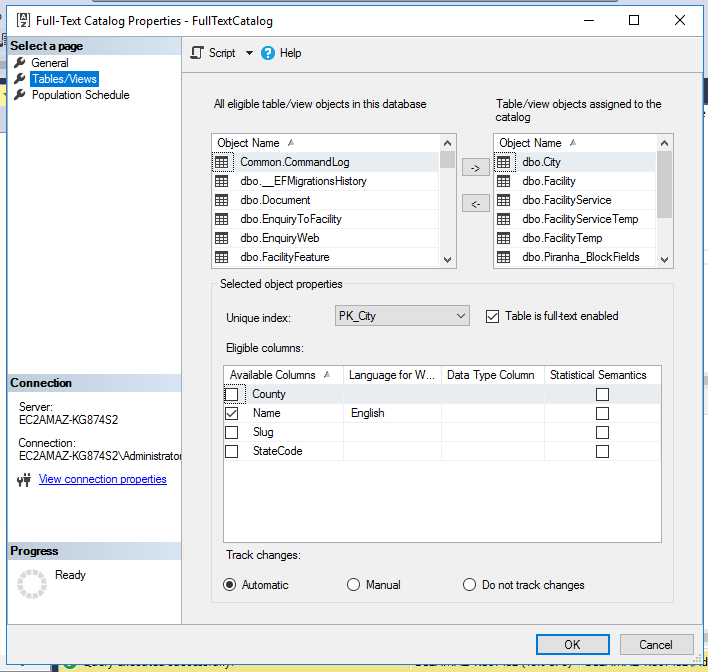Sort by Available Columns header

click(284, 375)
